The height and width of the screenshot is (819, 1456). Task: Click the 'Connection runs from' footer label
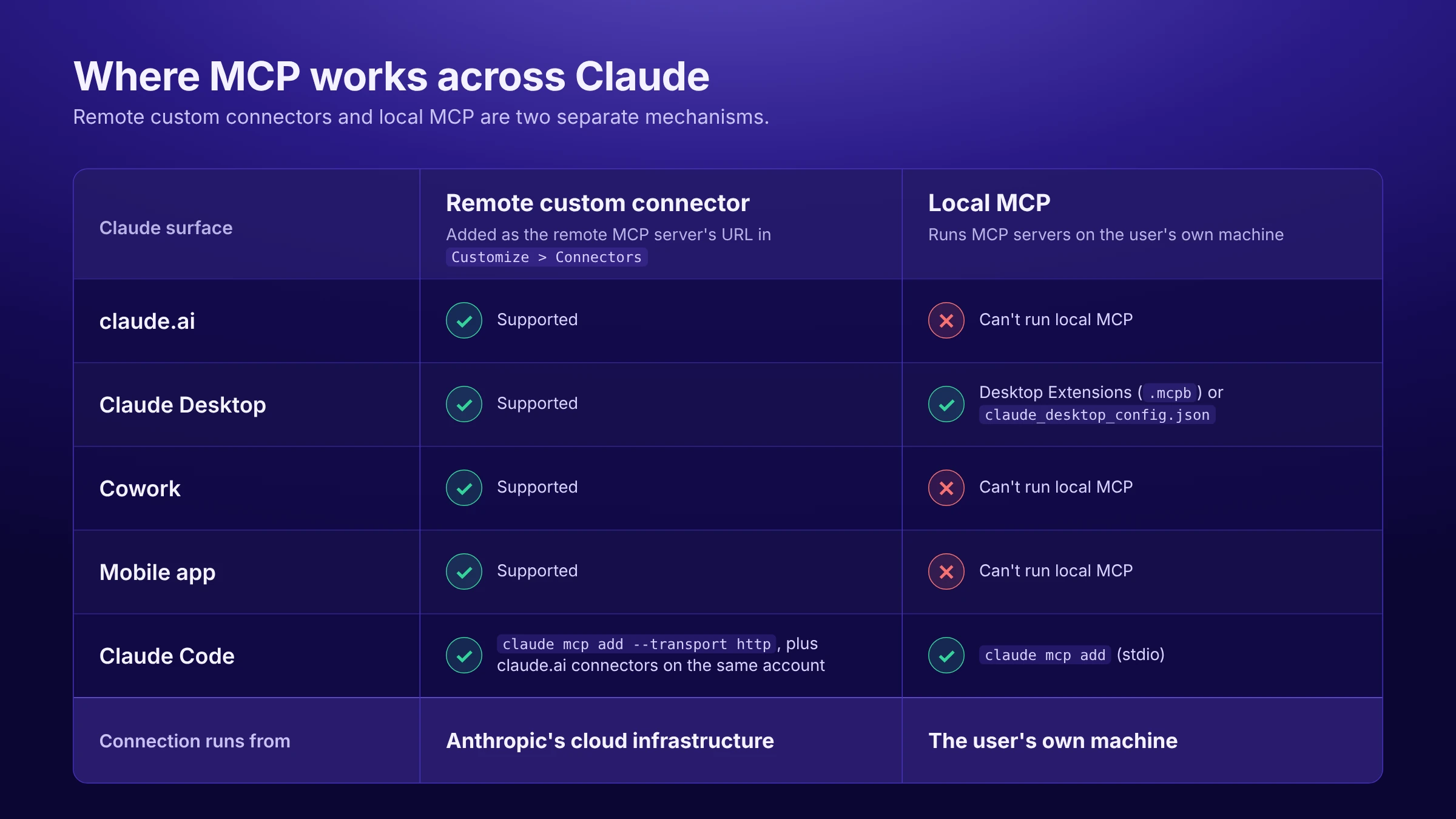click(195, 741)
